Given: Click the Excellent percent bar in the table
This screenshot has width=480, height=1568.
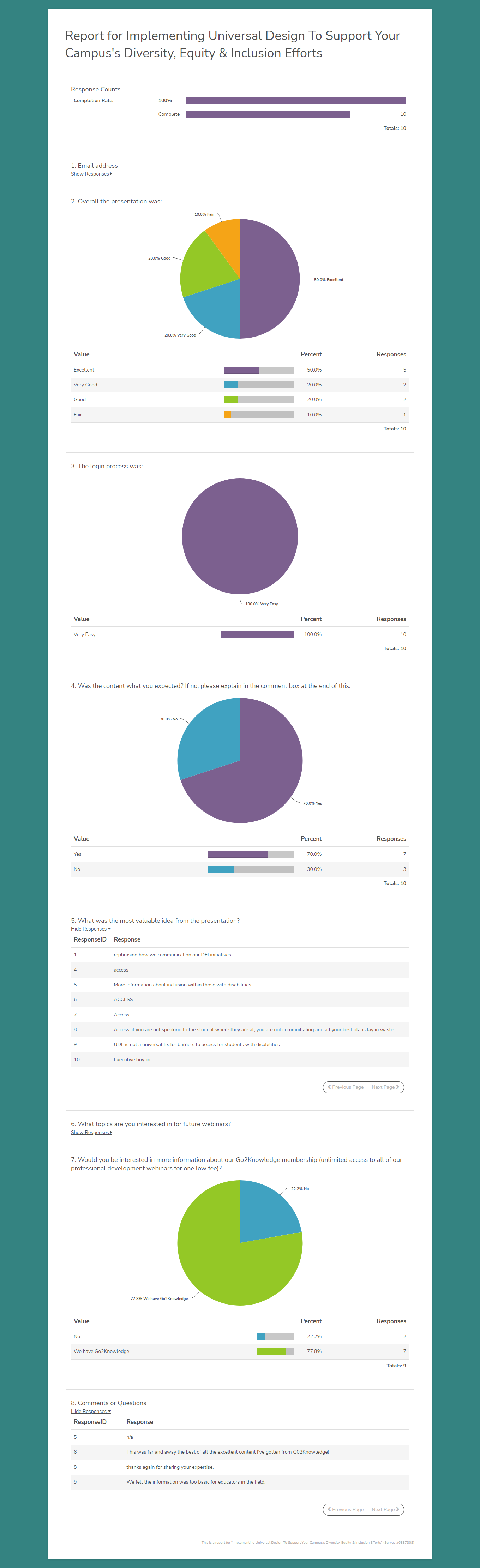Looking at the screenshot, I should click(259, 370).
